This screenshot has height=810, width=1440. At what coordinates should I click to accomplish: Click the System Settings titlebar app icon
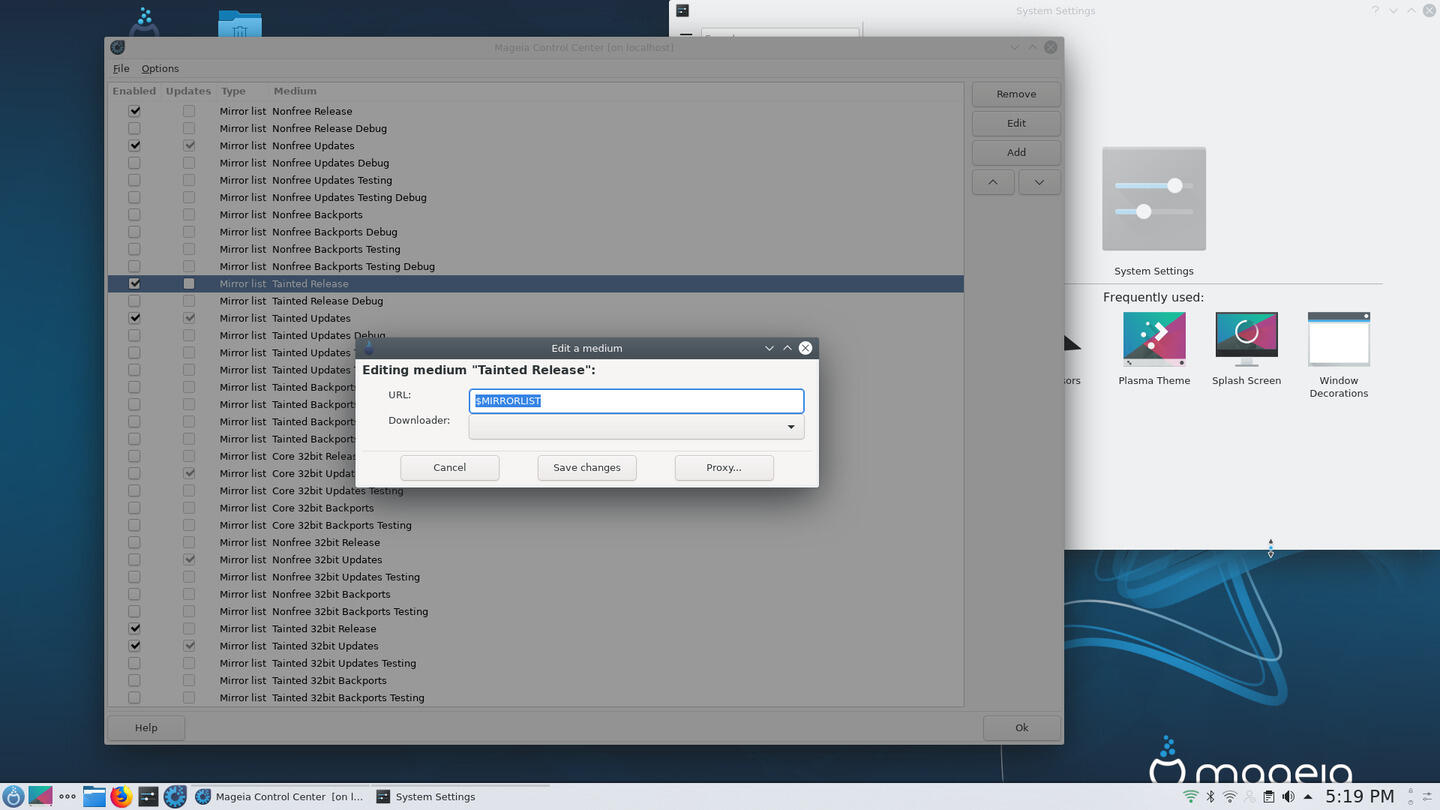(683, 11)
